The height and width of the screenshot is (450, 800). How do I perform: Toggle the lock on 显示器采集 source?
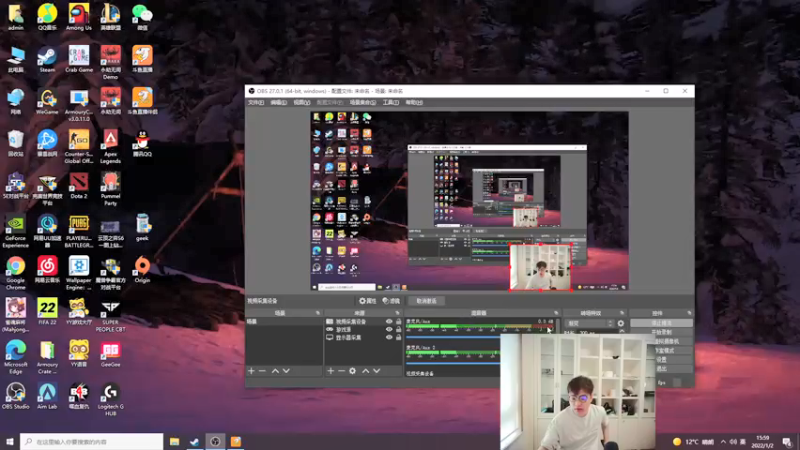pos(398,338)
